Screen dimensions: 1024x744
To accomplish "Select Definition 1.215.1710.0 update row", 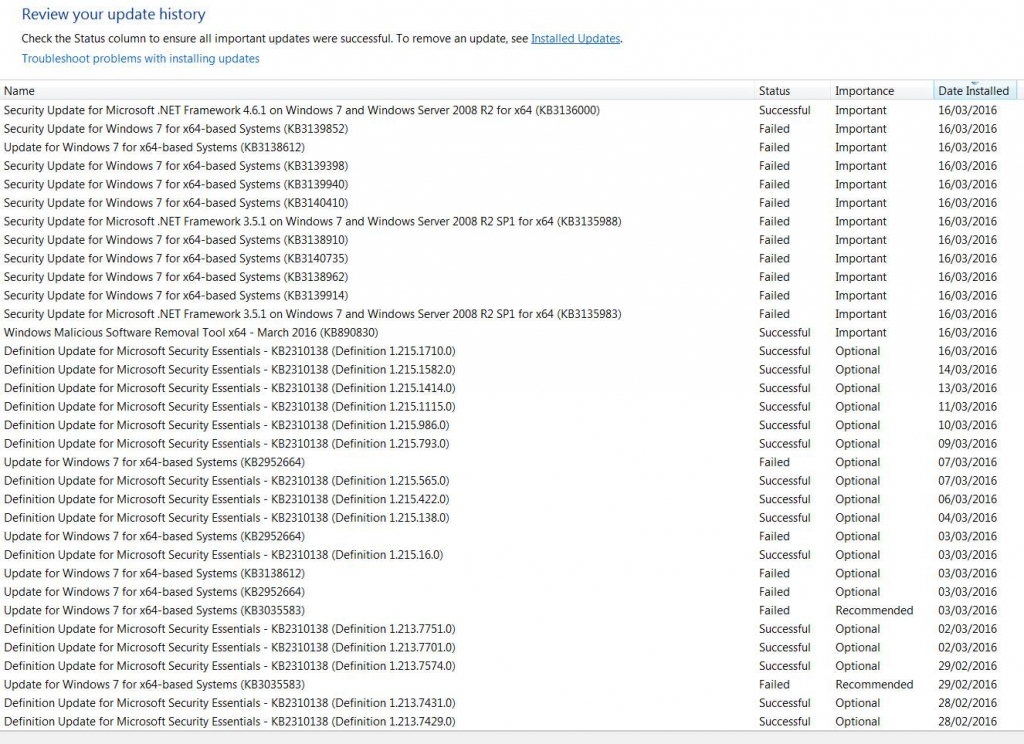I will click(x=229, y=351).
